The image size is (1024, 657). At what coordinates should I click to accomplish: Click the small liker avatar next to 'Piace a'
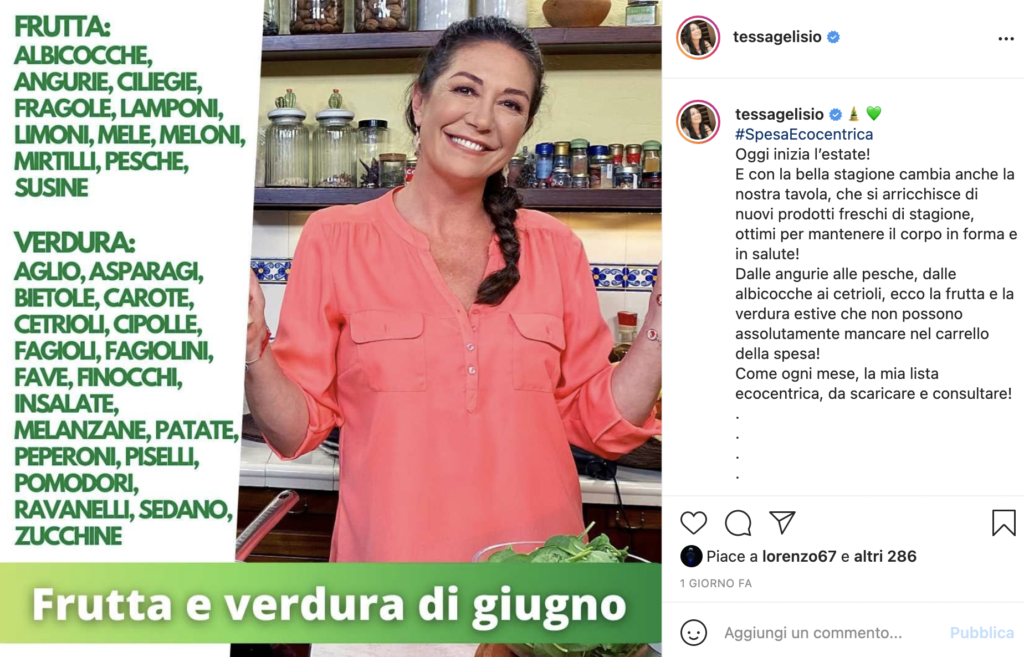coord(691,556)
